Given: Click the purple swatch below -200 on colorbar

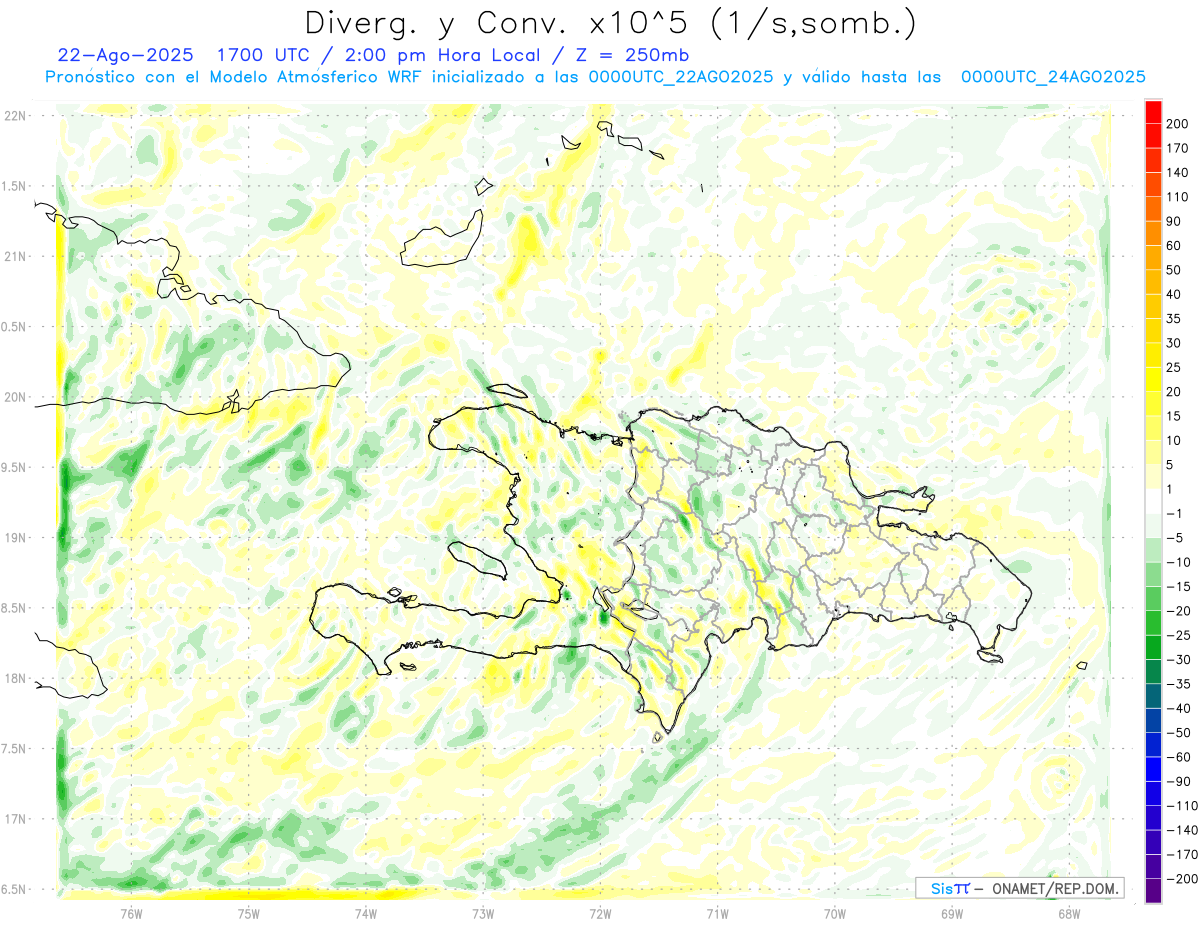Looking at the screenshot, I should pos(1153,891).
